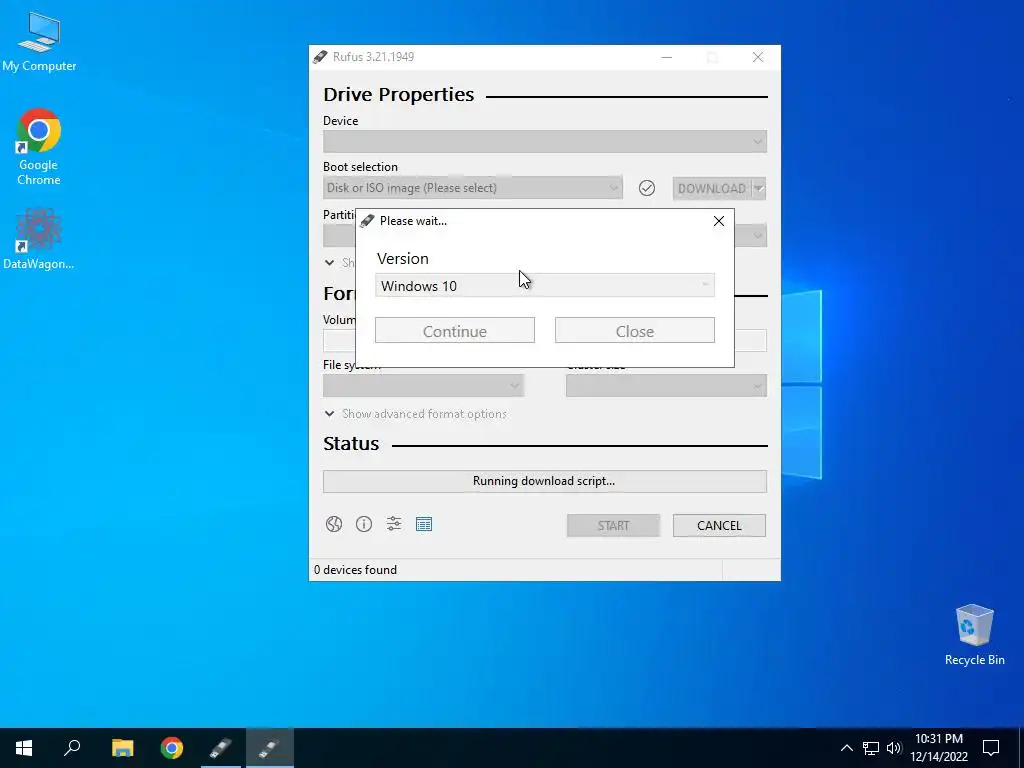Open Chrome from the taskbar
Screen dimensions: 1024x768
click(172, 748)
